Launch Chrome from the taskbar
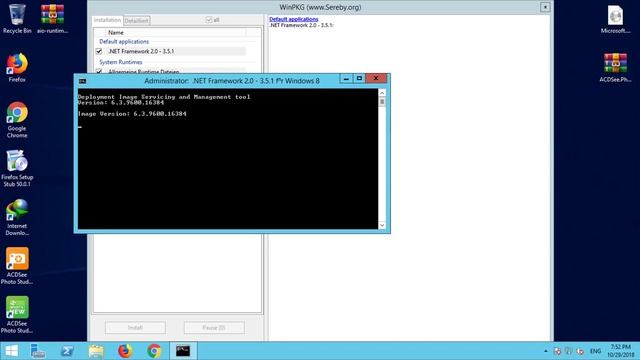This screenshot has height=360, width=640. pyautogui.click(x=154, y=351)
